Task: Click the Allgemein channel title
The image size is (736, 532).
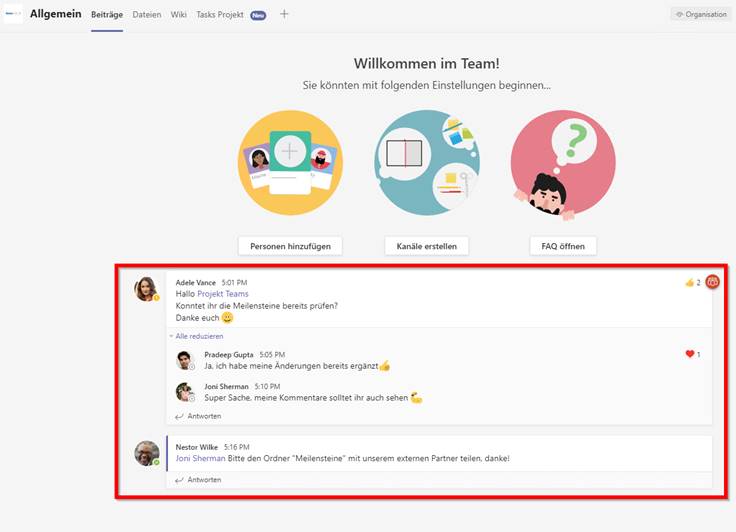Action: tap(55, 14)
